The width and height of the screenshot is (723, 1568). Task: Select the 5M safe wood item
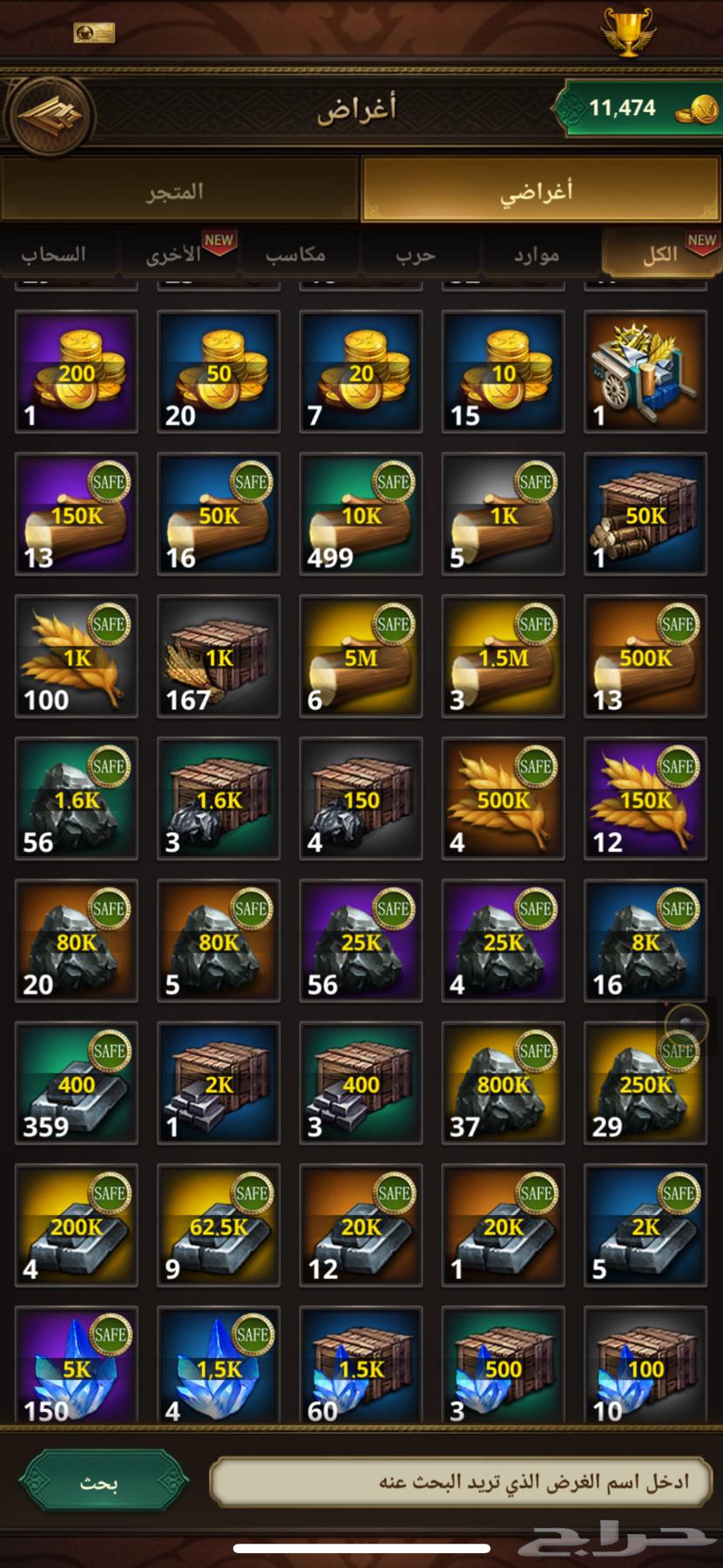(x=361, y=656)
